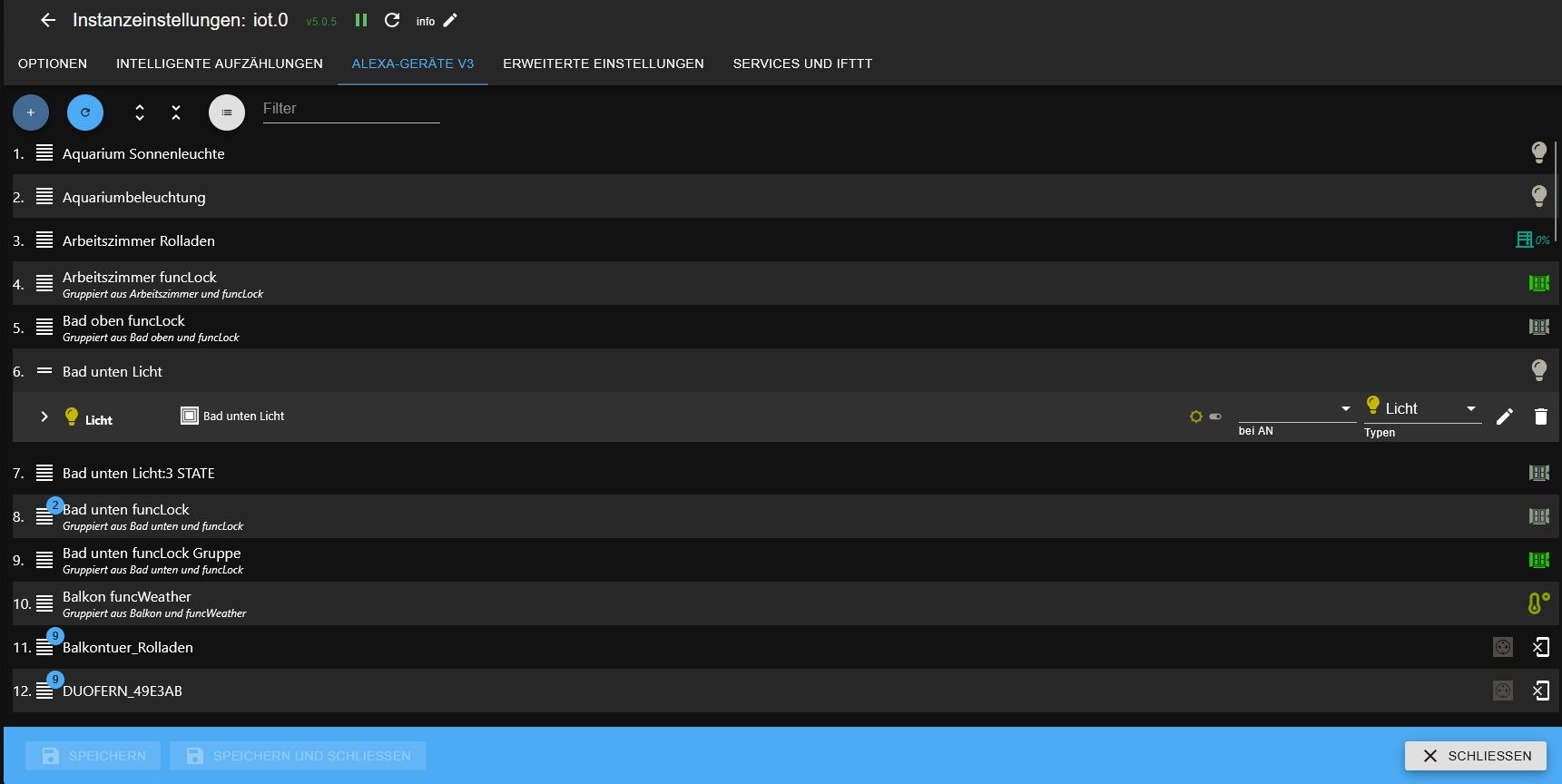Click the socket icon of Balkontuer_Rolladen

tap(1503, 647)
